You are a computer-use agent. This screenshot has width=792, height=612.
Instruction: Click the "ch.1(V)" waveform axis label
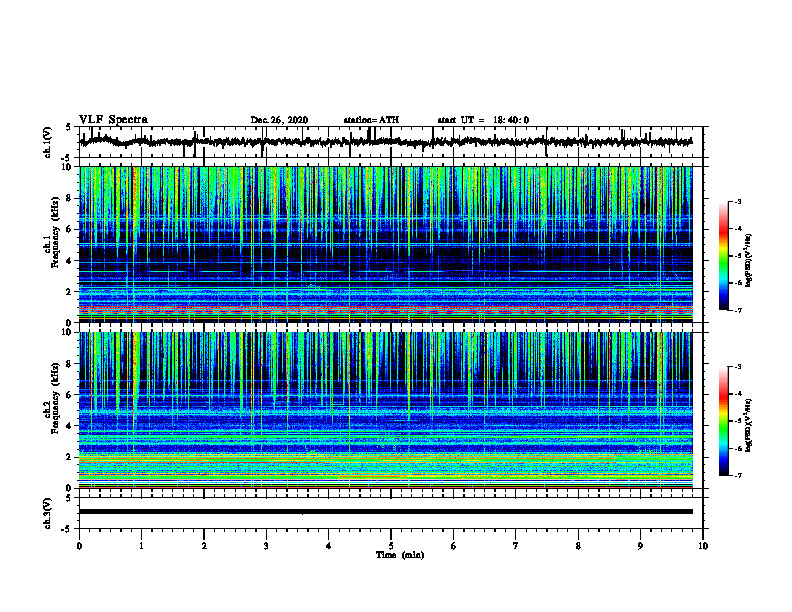pos(48,142)
